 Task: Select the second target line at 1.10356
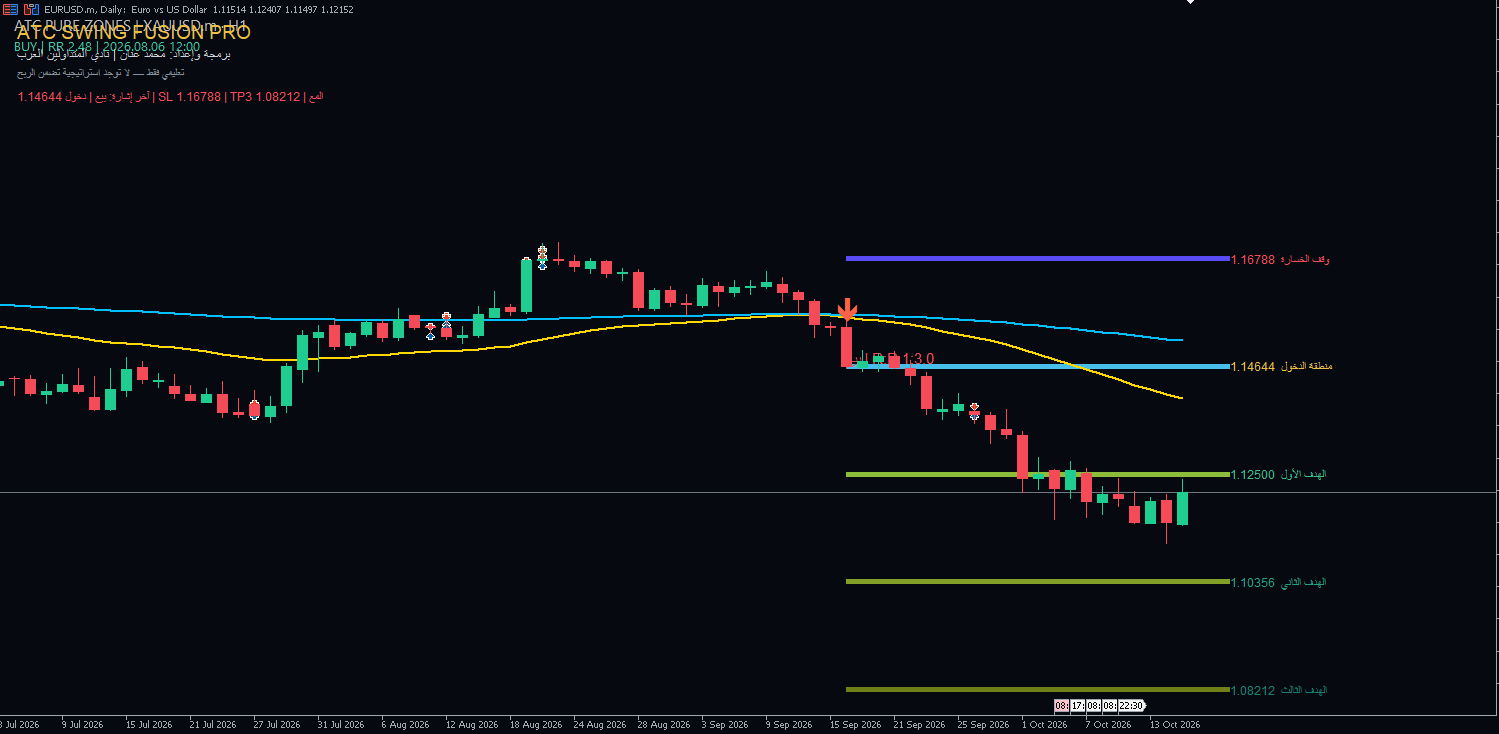click(x=1037, y=582)
